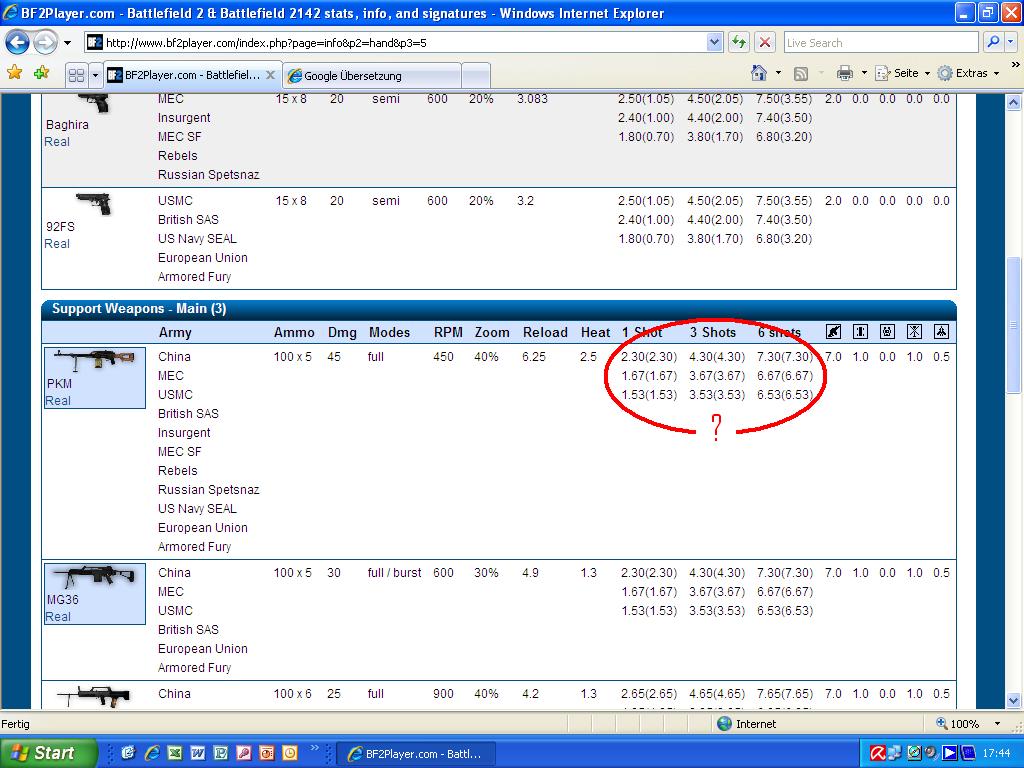Go back with the browser Back arrow

(17, 43)
